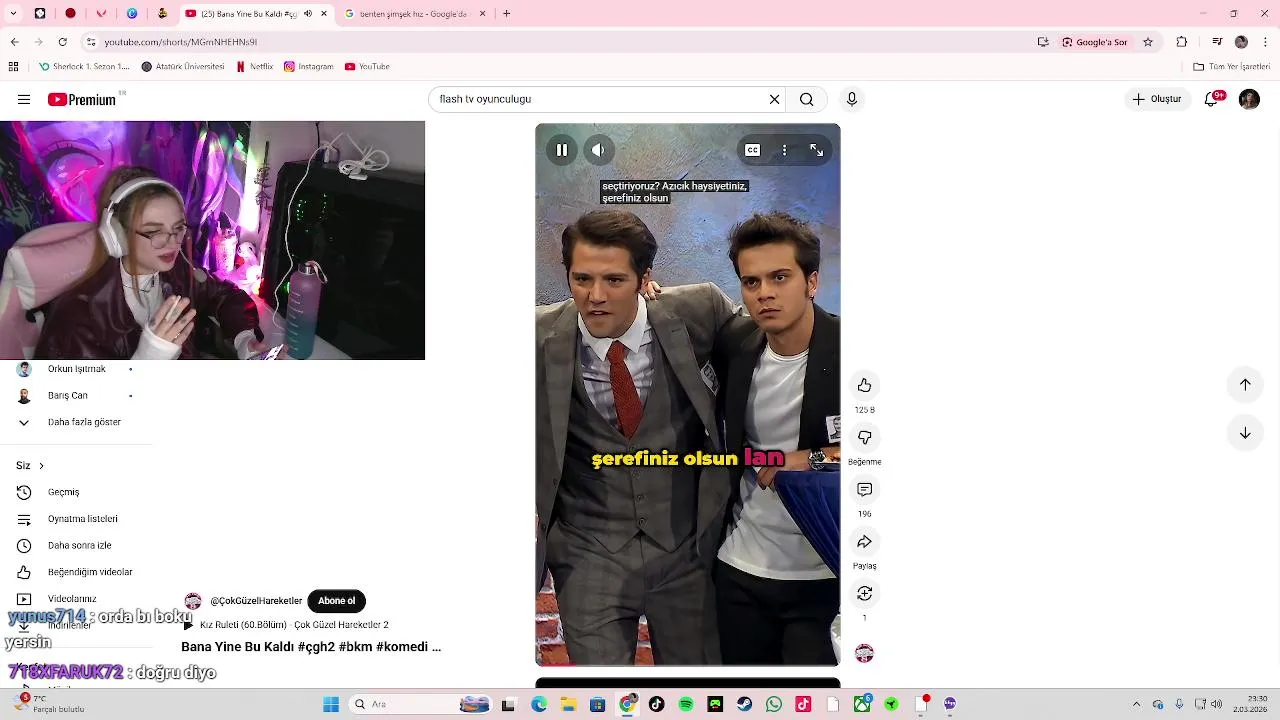
Task: Open the Remix button
Action: (864, 594)
